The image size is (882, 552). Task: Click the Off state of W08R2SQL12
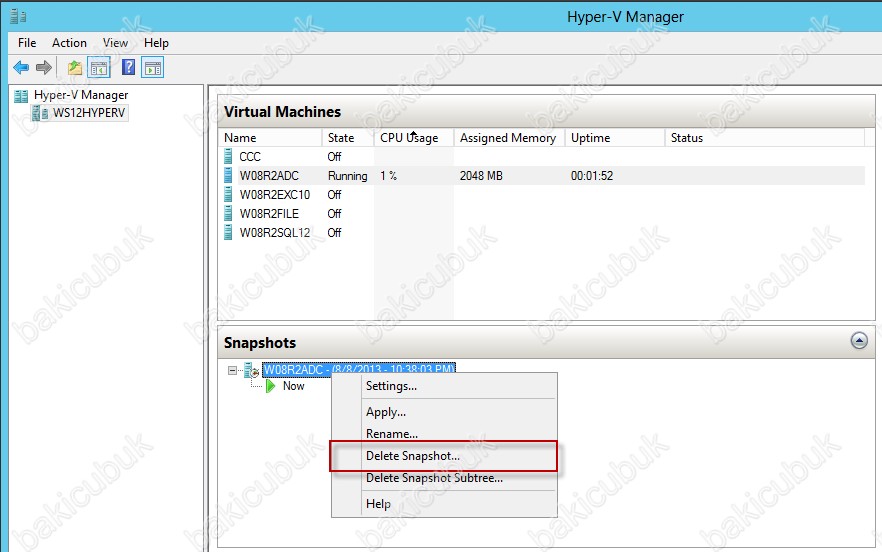coord(335,232)
